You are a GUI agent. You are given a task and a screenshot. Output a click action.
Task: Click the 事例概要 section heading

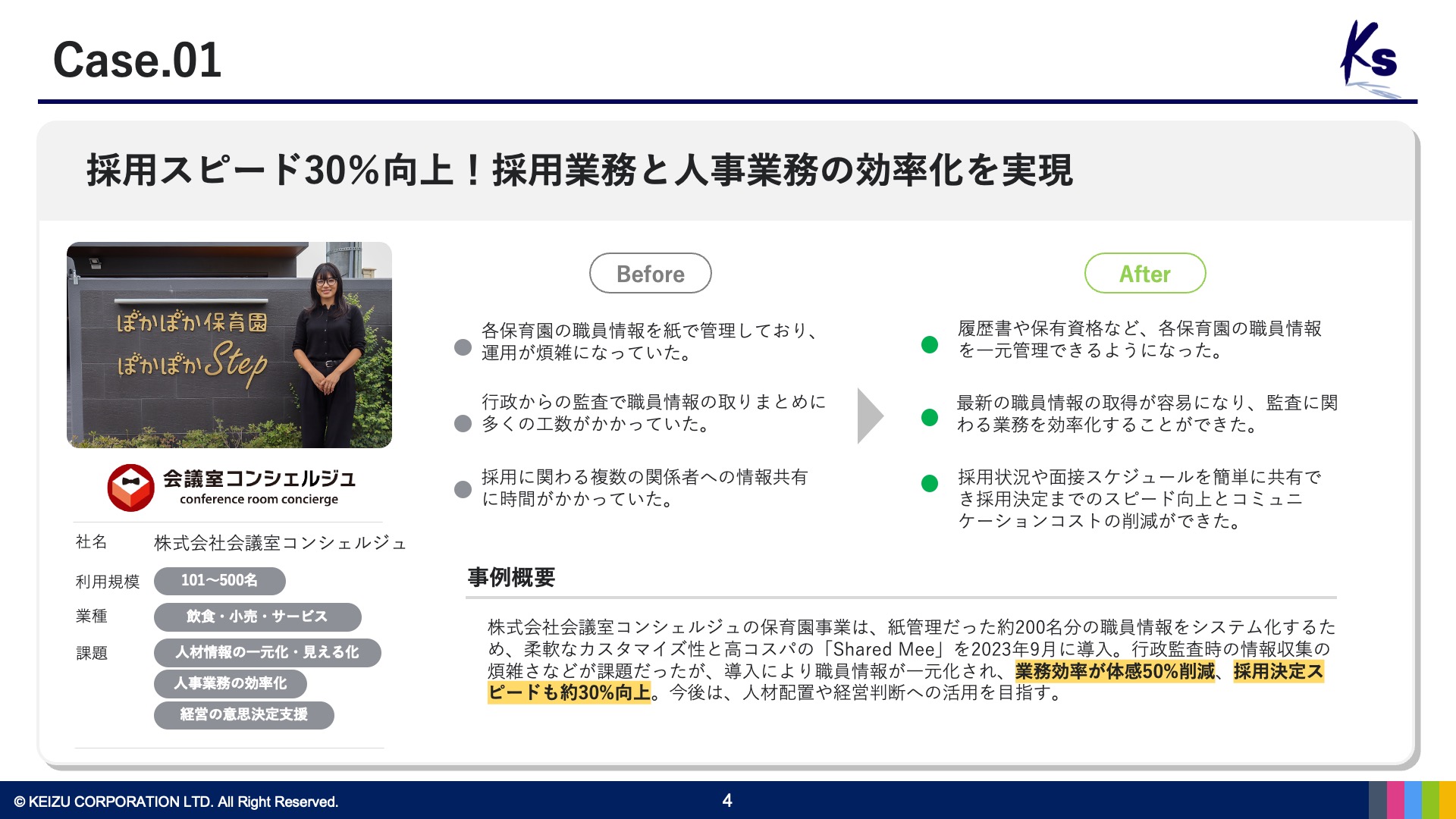(511, 578)
